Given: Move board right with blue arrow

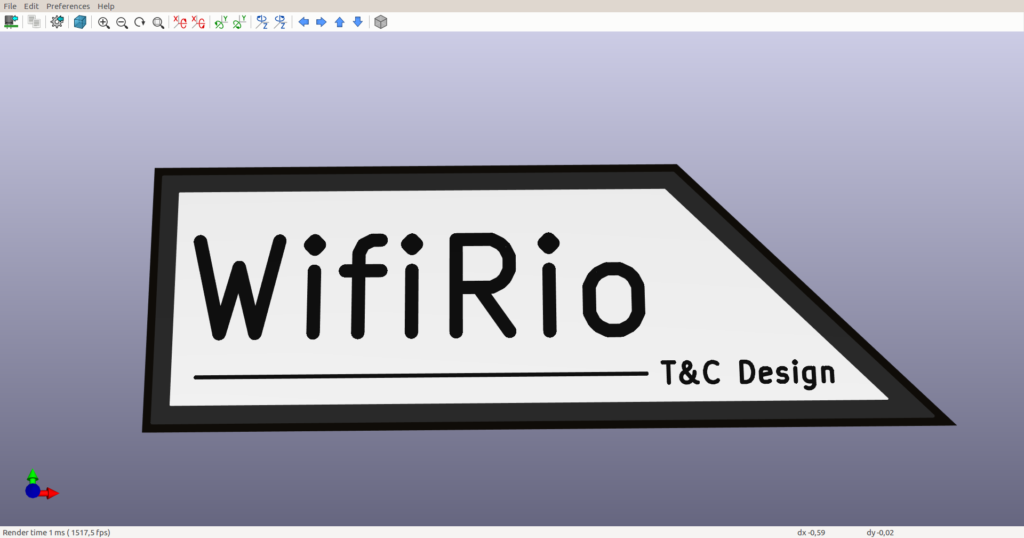Looking at the screenshot, I should pyautogui.click(x=321, y=22).
